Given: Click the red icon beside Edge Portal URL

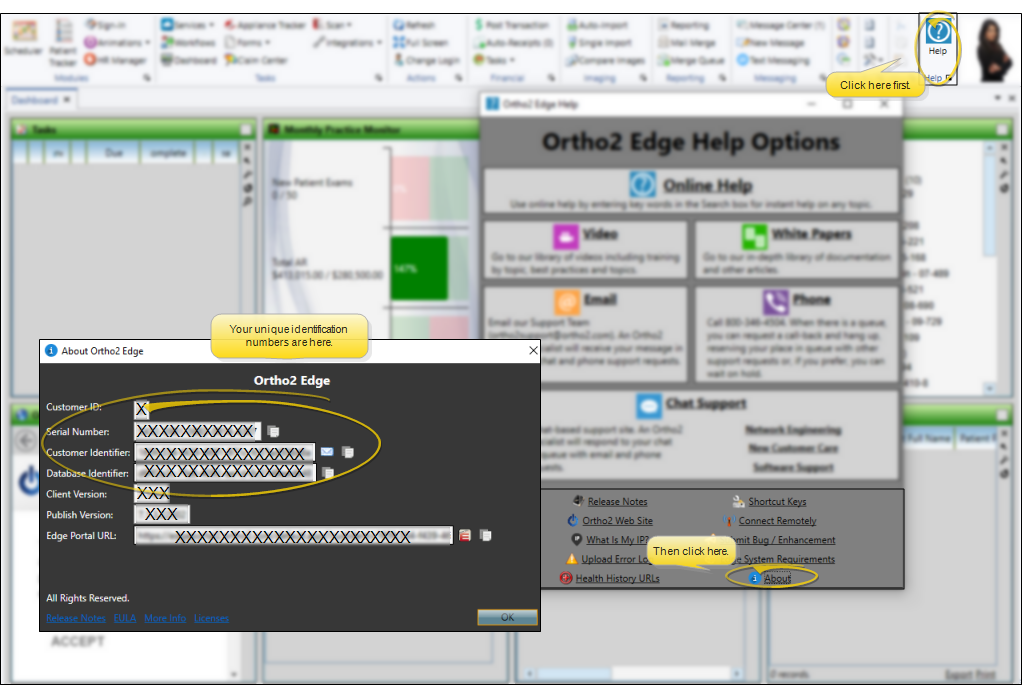Looking at the screenshot, I should pyautogui.click(x=465, y=536).
